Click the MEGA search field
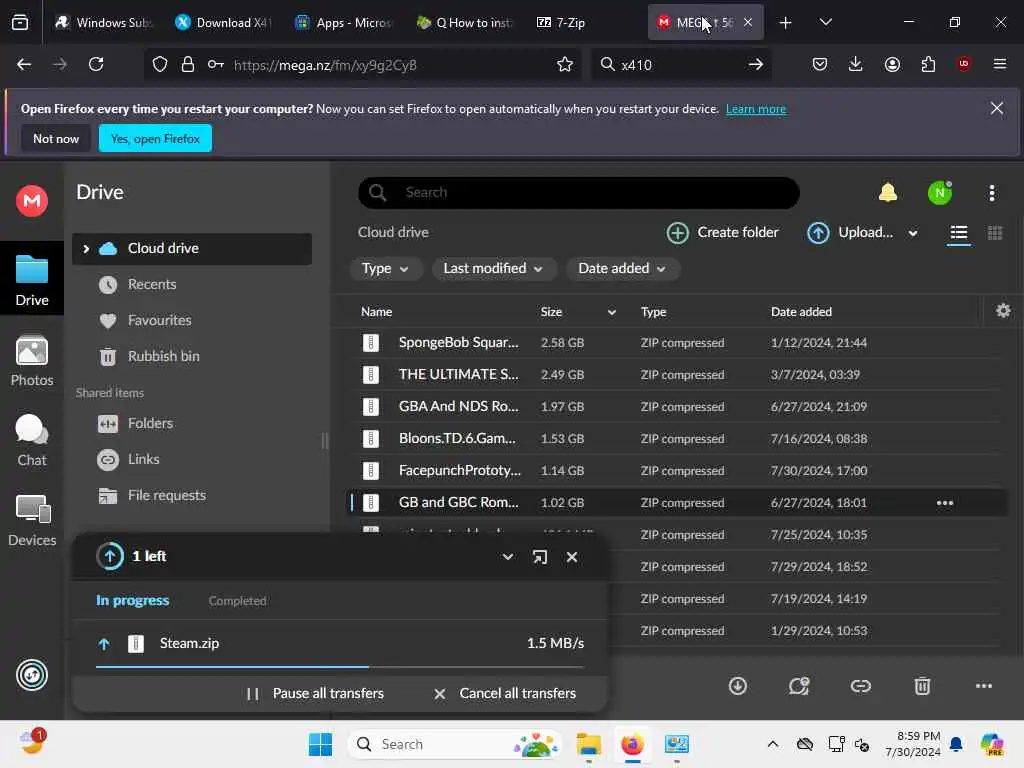This screenshot has height=768, width=1024. [x=579, y=193]
